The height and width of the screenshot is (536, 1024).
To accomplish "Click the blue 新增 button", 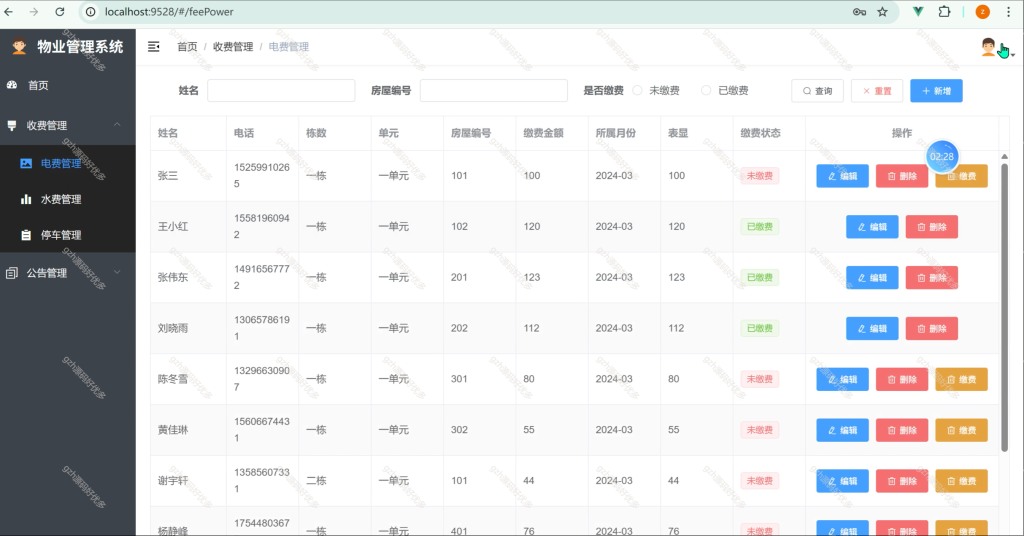I will tap(936, 91).
